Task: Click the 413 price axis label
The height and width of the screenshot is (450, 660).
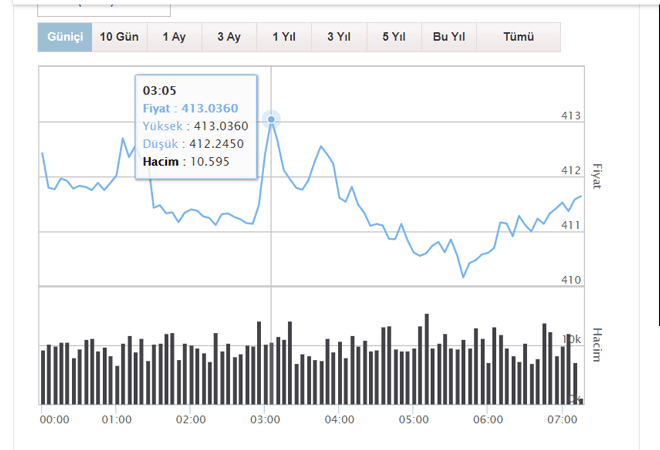Action: tap(571, 117)
